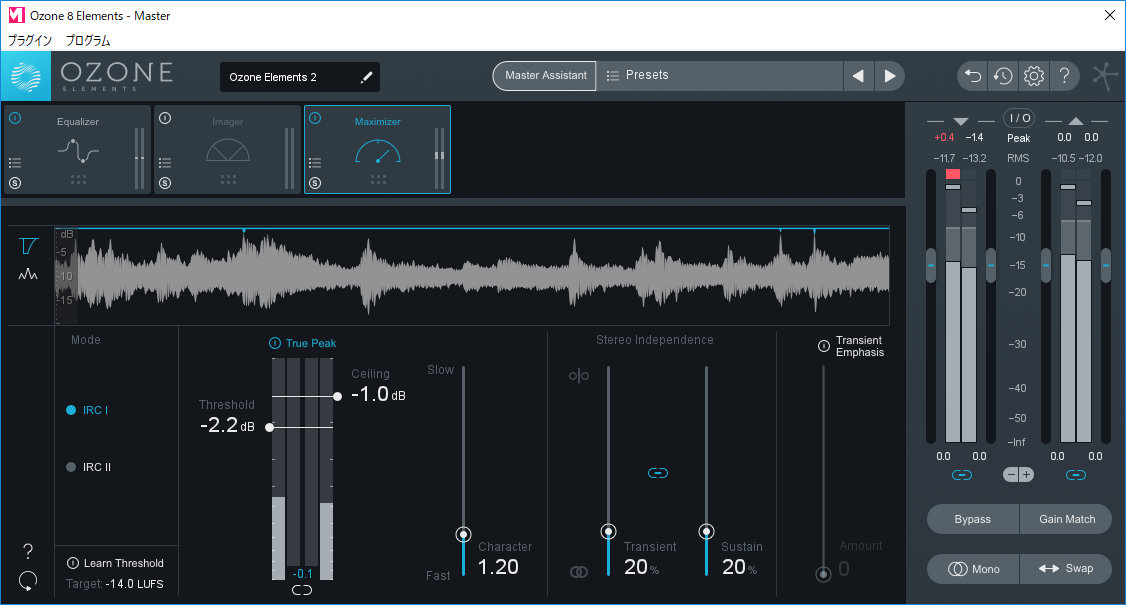
Task: Select the Maximizer module tab
Action: coord(378,149)
